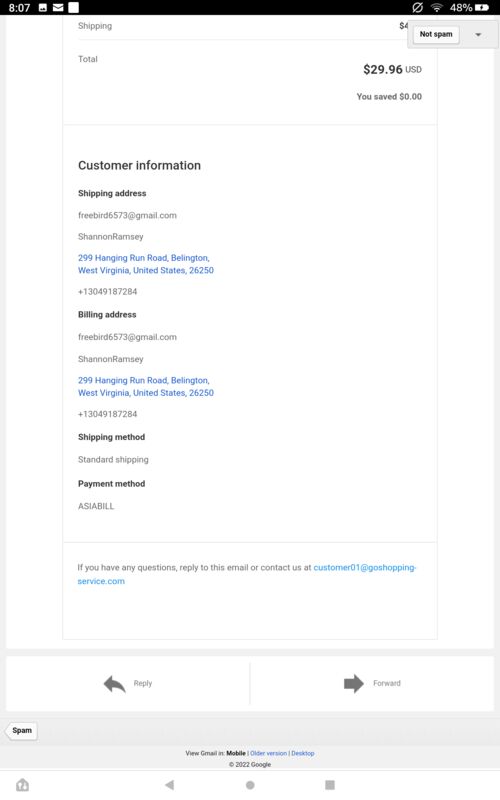Switch to Desktop view of Gmail
Viewport: 500px width, 800px height.
point(303,753)
